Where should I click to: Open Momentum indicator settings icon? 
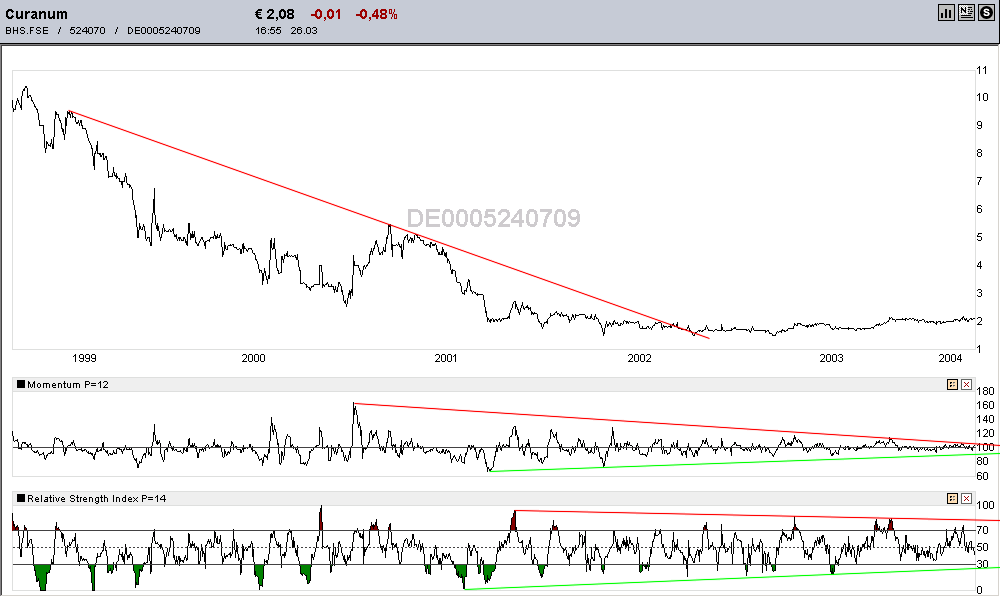point(952,384)
